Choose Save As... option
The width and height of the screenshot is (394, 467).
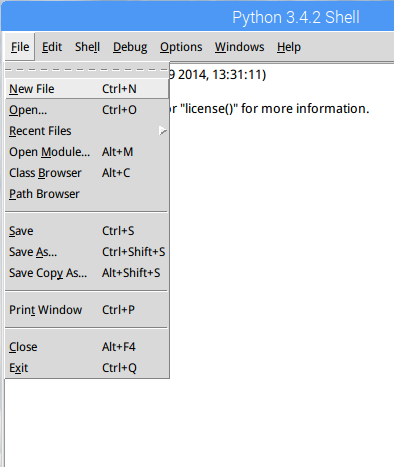87,252
